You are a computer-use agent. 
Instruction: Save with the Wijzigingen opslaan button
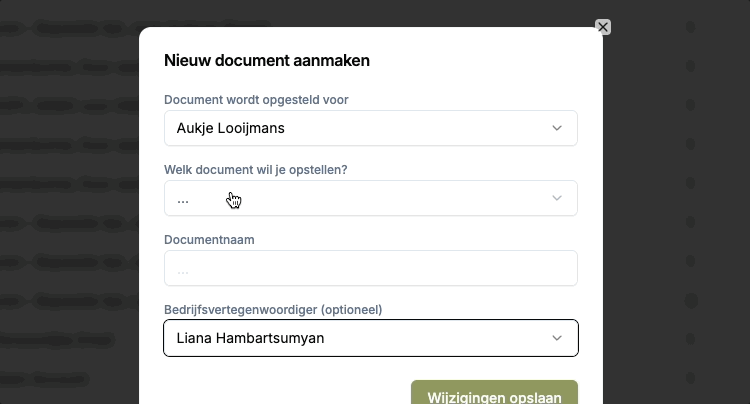click(494, 394)
